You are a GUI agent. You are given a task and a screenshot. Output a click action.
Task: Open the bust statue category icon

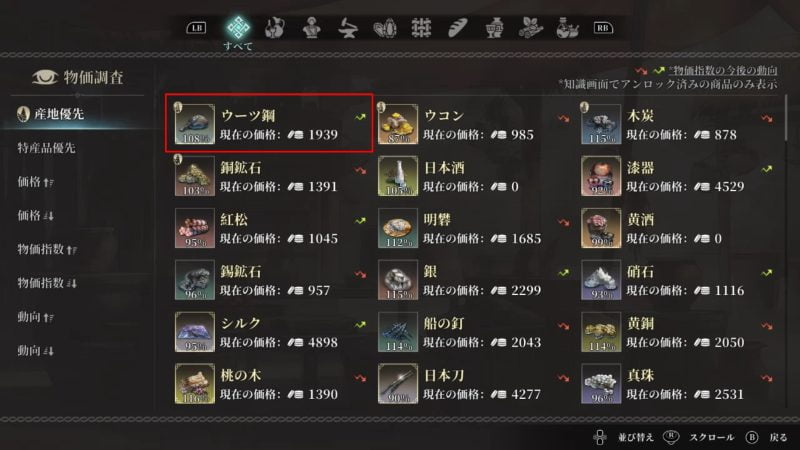point(311,28)
